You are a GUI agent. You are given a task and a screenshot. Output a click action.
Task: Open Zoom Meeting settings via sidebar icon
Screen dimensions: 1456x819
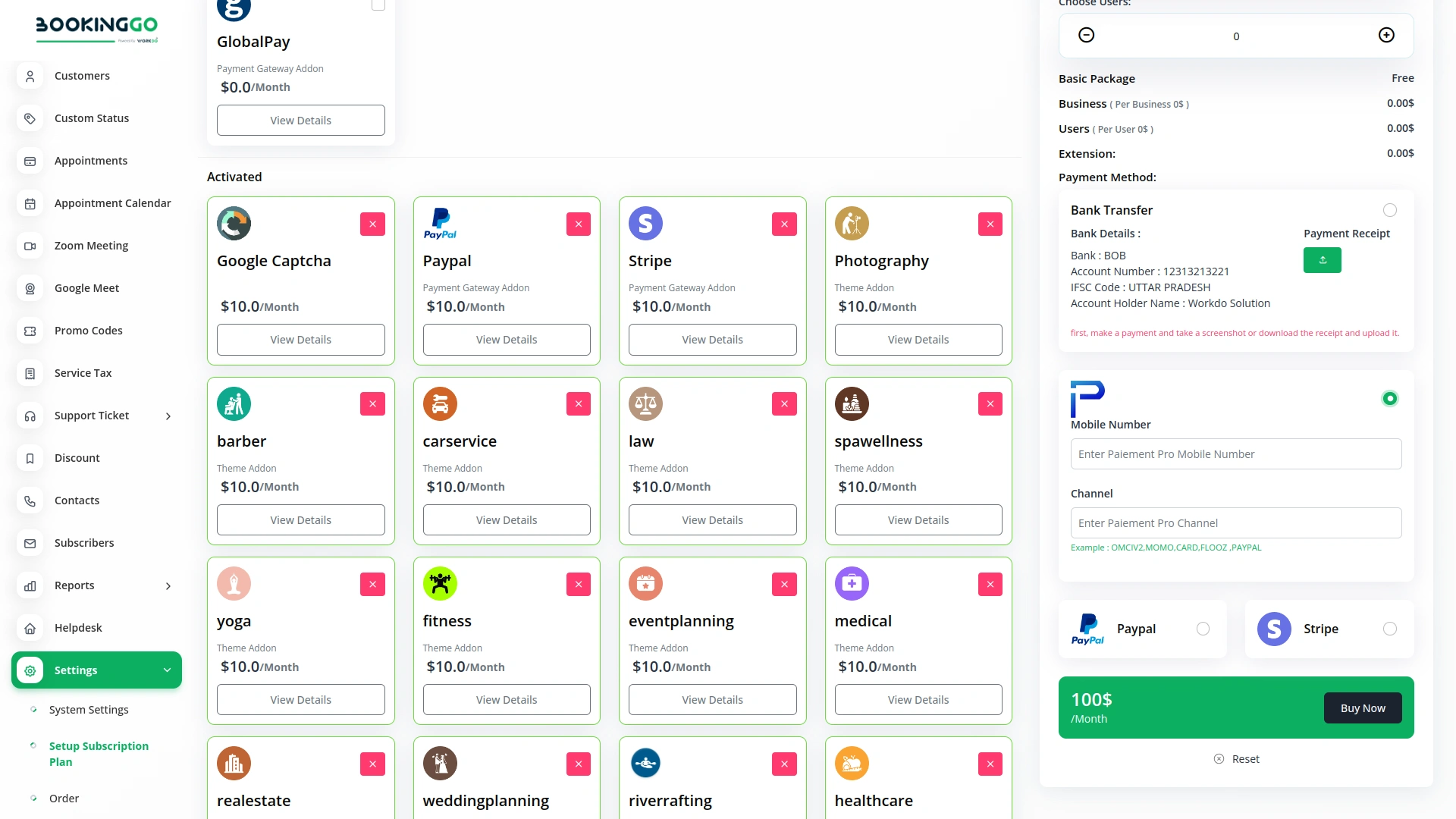pos(30,246)
